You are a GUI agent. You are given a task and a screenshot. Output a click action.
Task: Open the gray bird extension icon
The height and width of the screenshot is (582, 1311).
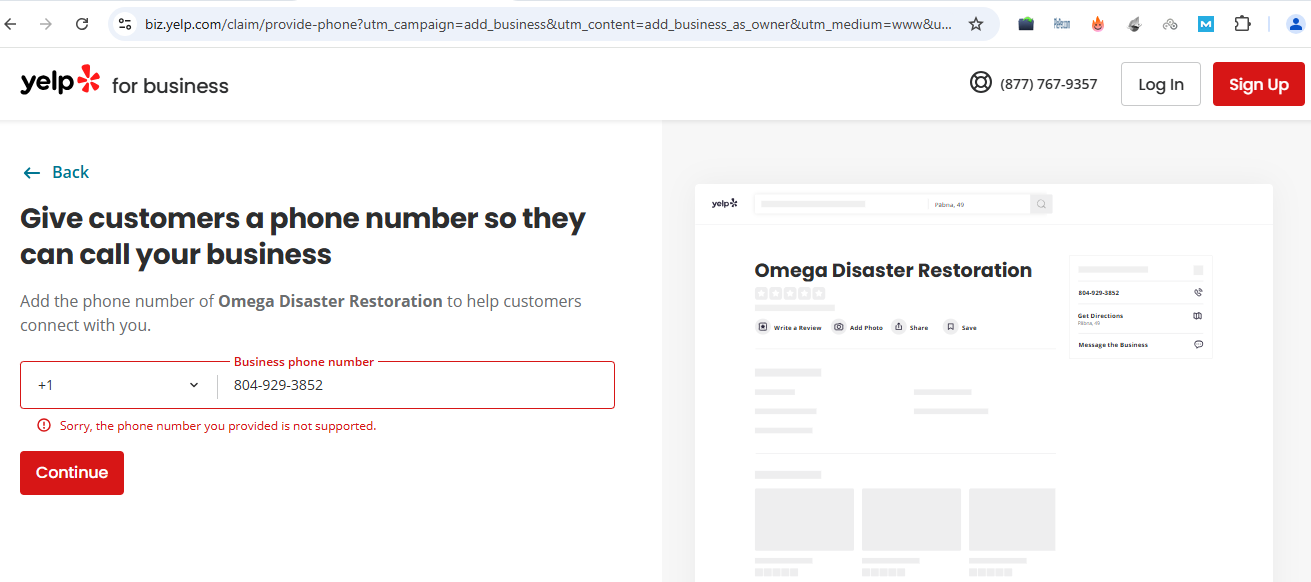pyautogui.click(x=1134, y=24)
